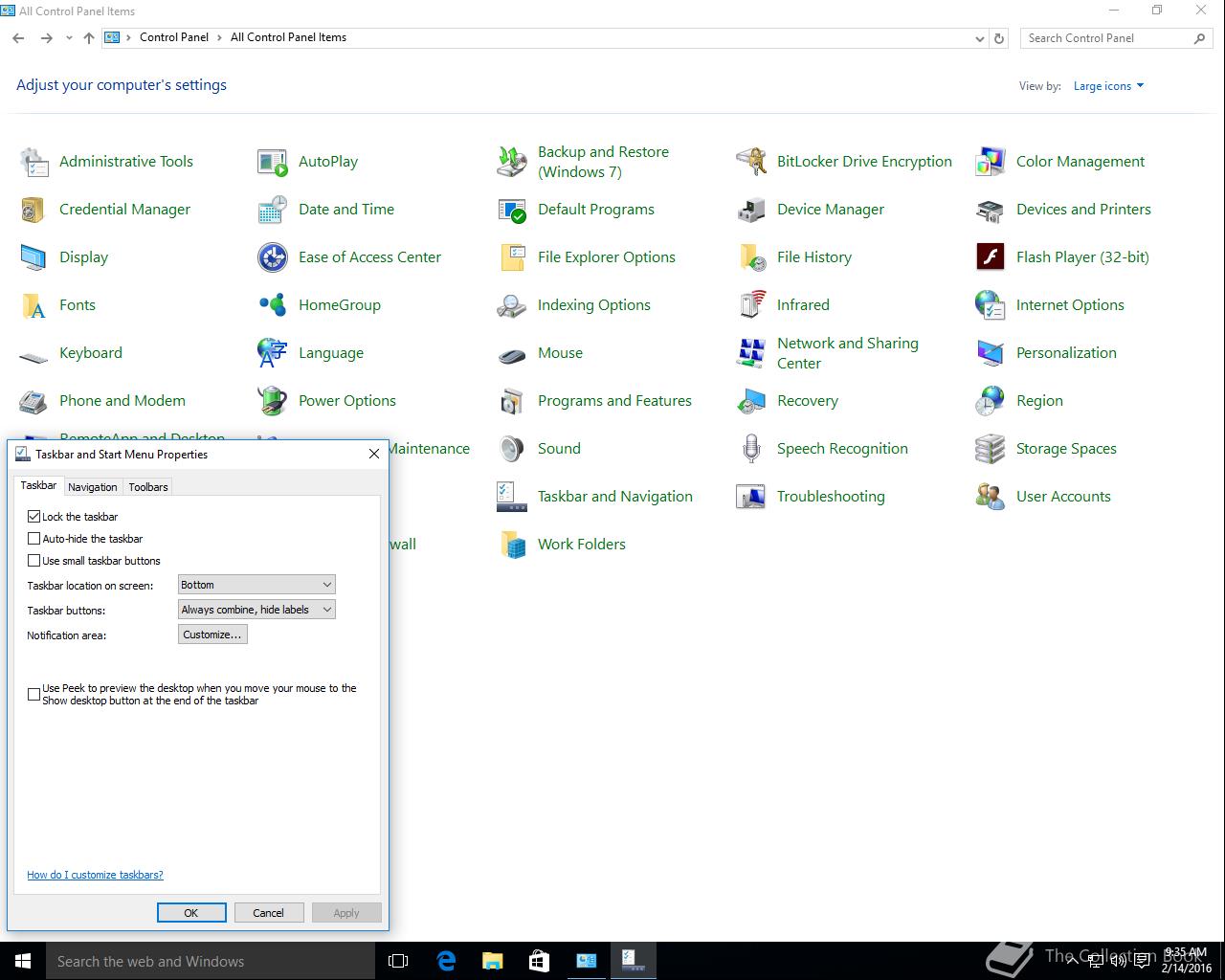The width and height of the screenshot is (1225, 980).
Task: Click the Ease of Access Center icon
Action: (273, 257)
